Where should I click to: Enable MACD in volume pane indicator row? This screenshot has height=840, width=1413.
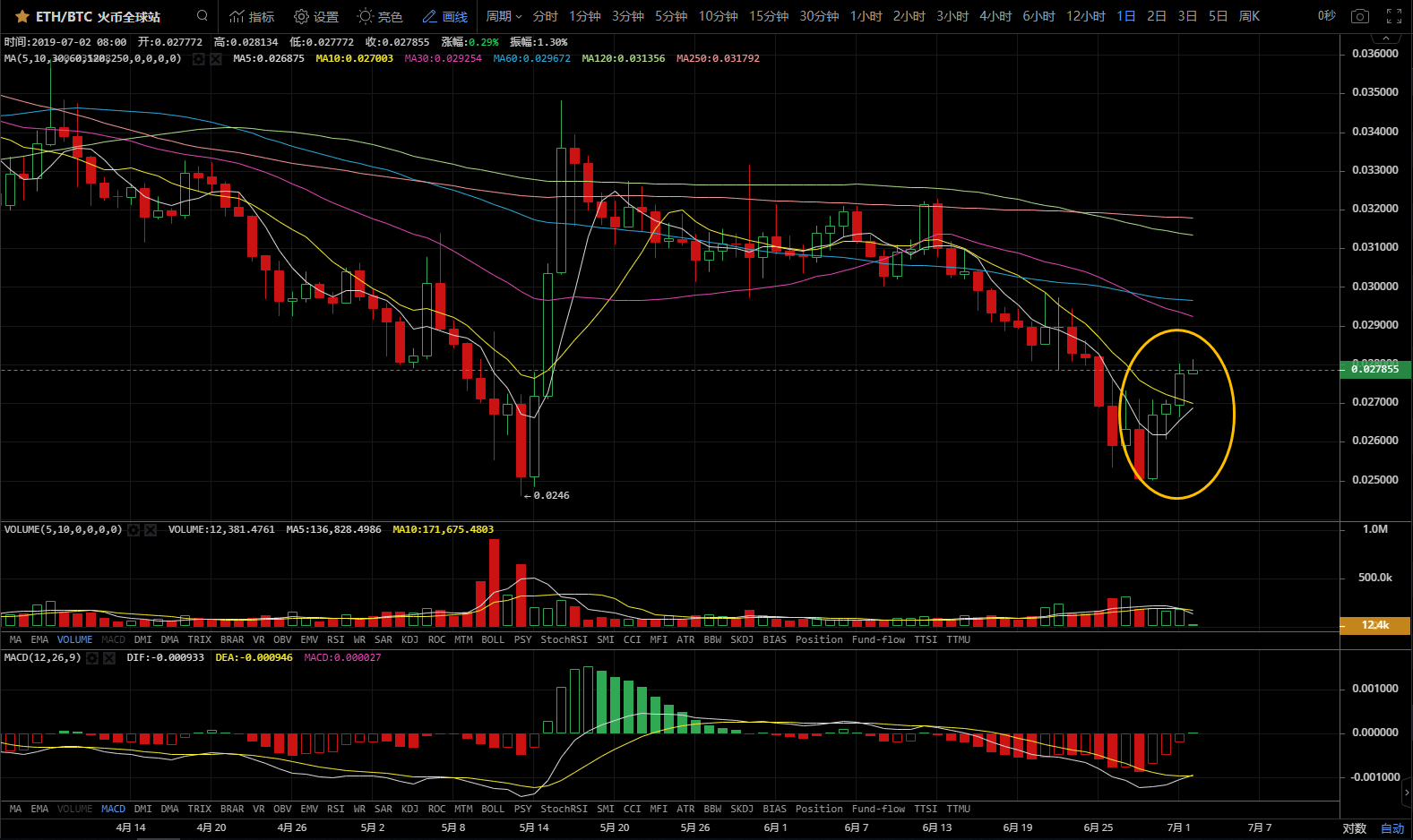coord(113,639)
